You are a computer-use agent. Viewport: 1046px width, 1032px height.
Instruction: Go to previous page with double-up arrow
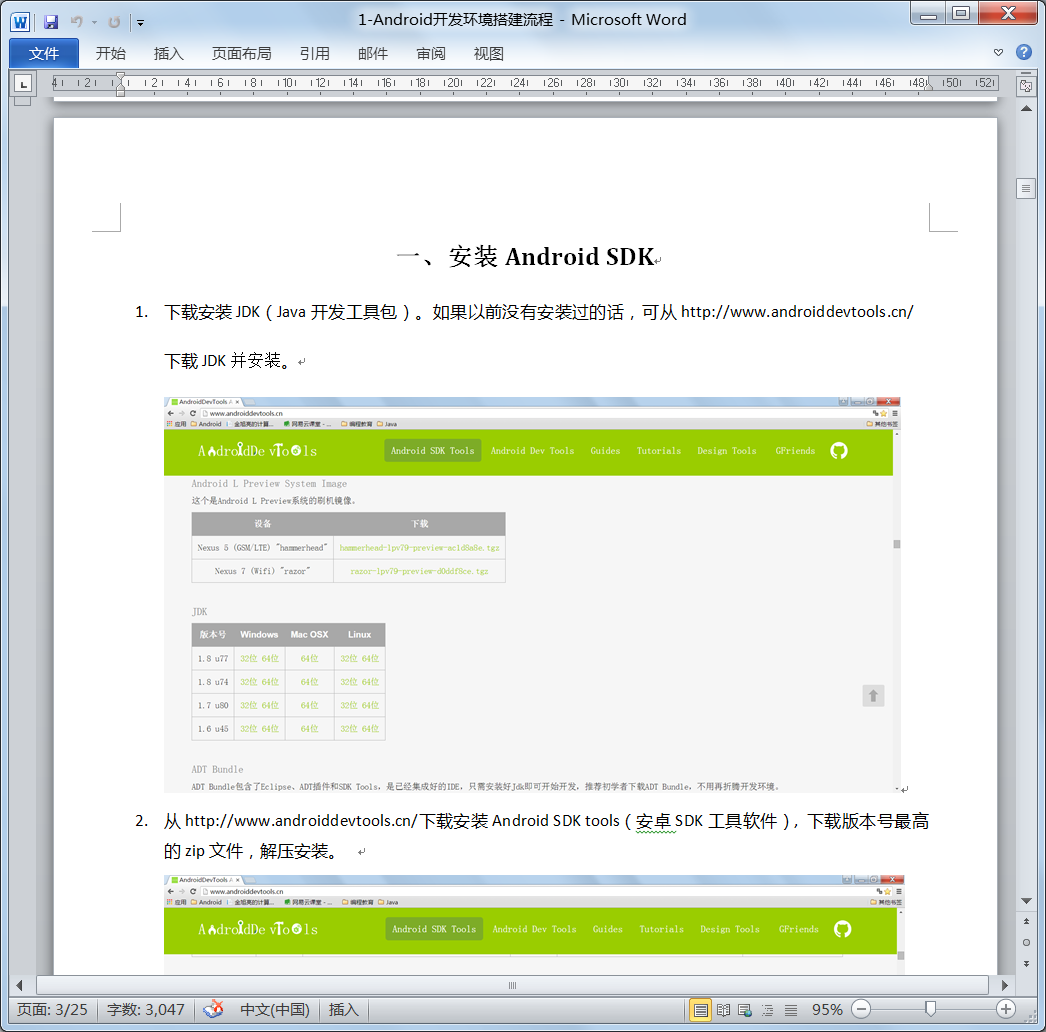1026,921
